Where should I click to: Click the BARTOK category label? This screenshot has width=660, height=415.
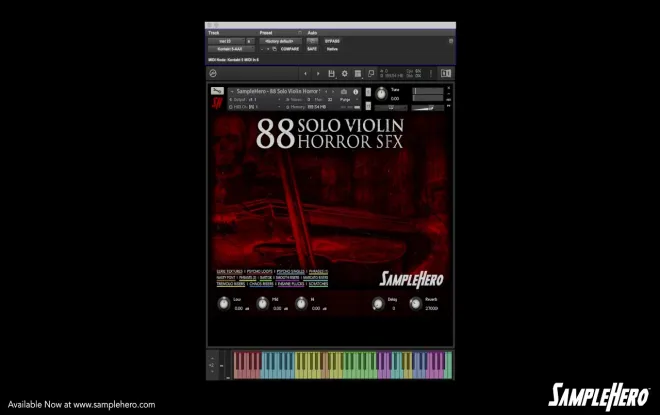click(266, 278)
